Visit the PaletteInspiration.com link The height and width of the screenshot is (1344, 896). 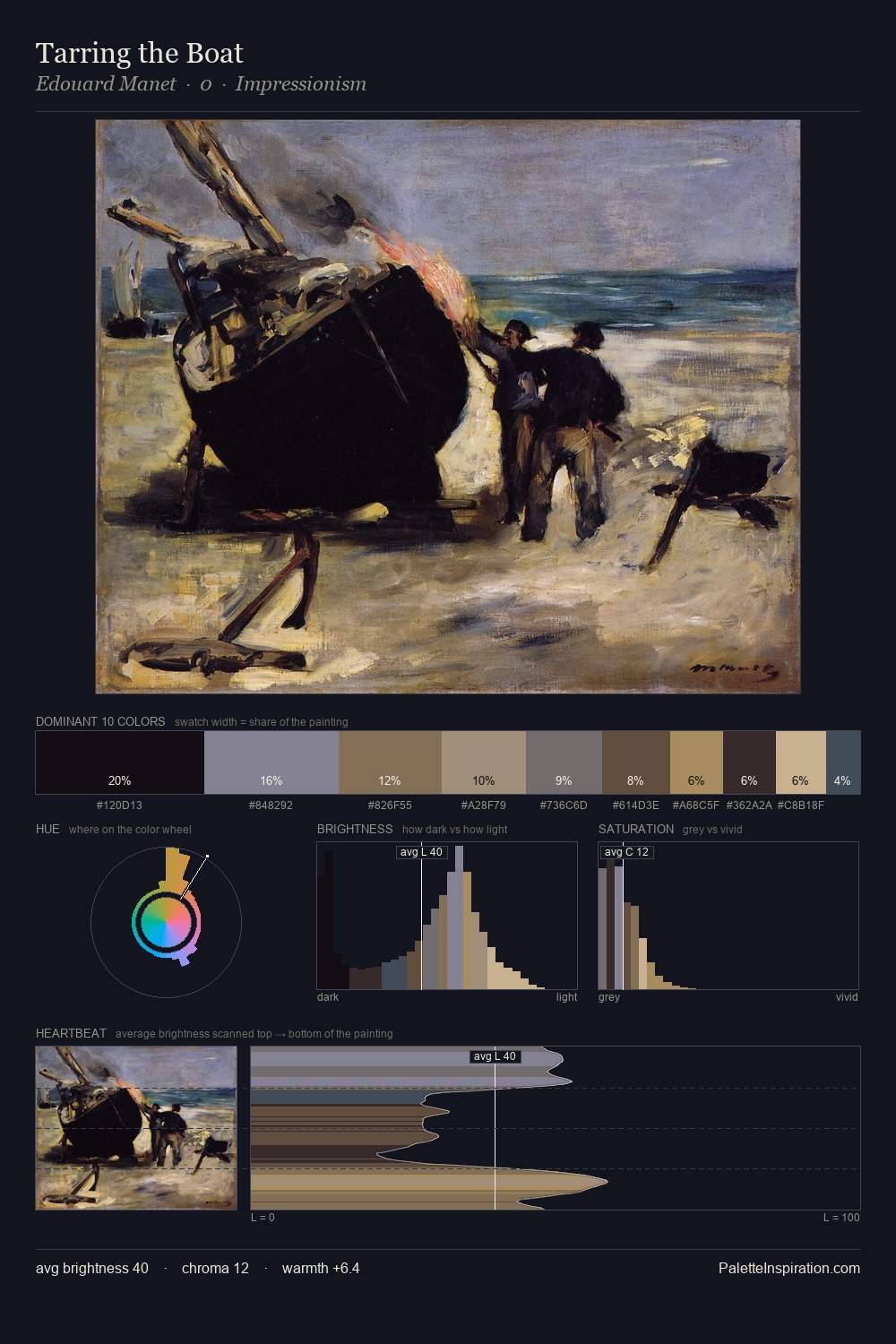pyautogui.click(x=789, y=1268)
